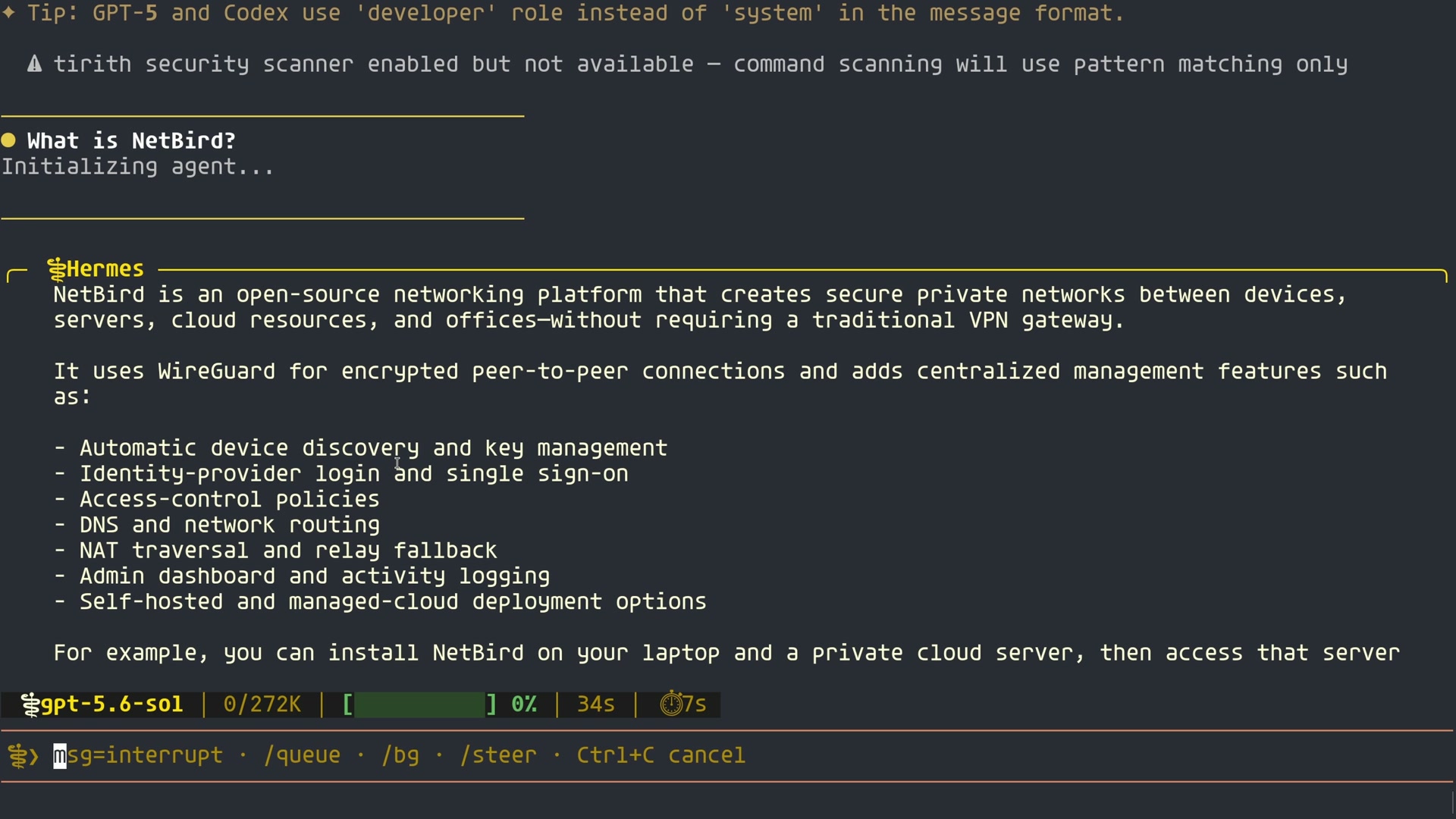Click the NetBird is an open-source networking platform line

point(700,294)
